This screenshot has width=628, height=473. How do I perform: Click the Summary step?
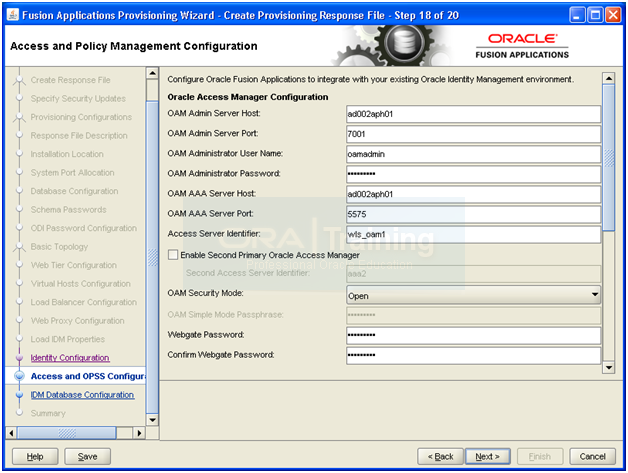(x=48, y=413)
